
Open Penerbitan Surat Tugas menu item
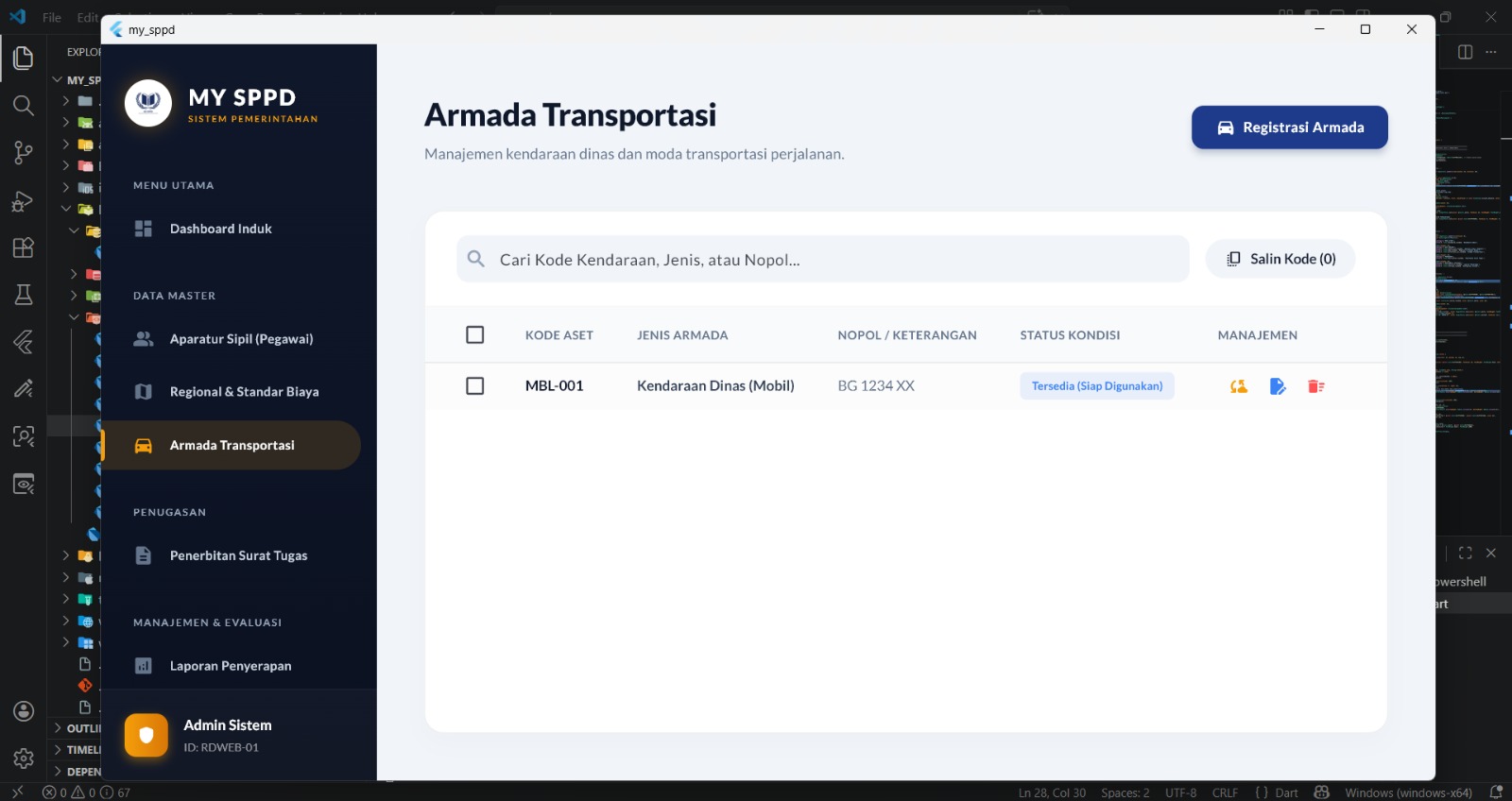click(231, 555)
